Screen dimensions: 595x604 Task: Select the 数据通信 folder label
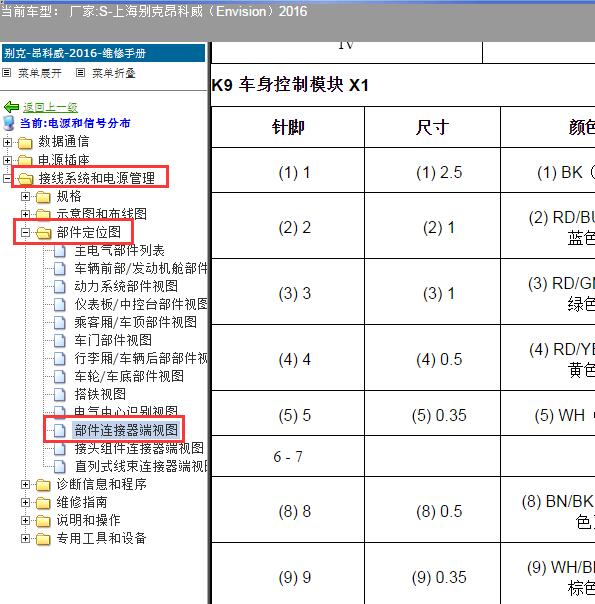[64, 142]
